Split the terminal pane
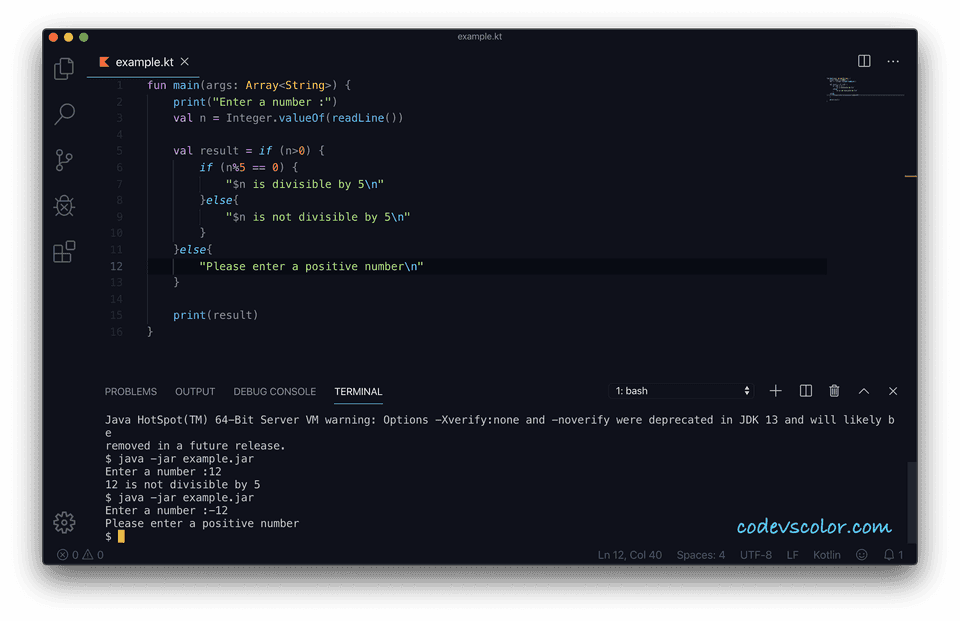Screen dimensions: 960x621 (805, 391)
